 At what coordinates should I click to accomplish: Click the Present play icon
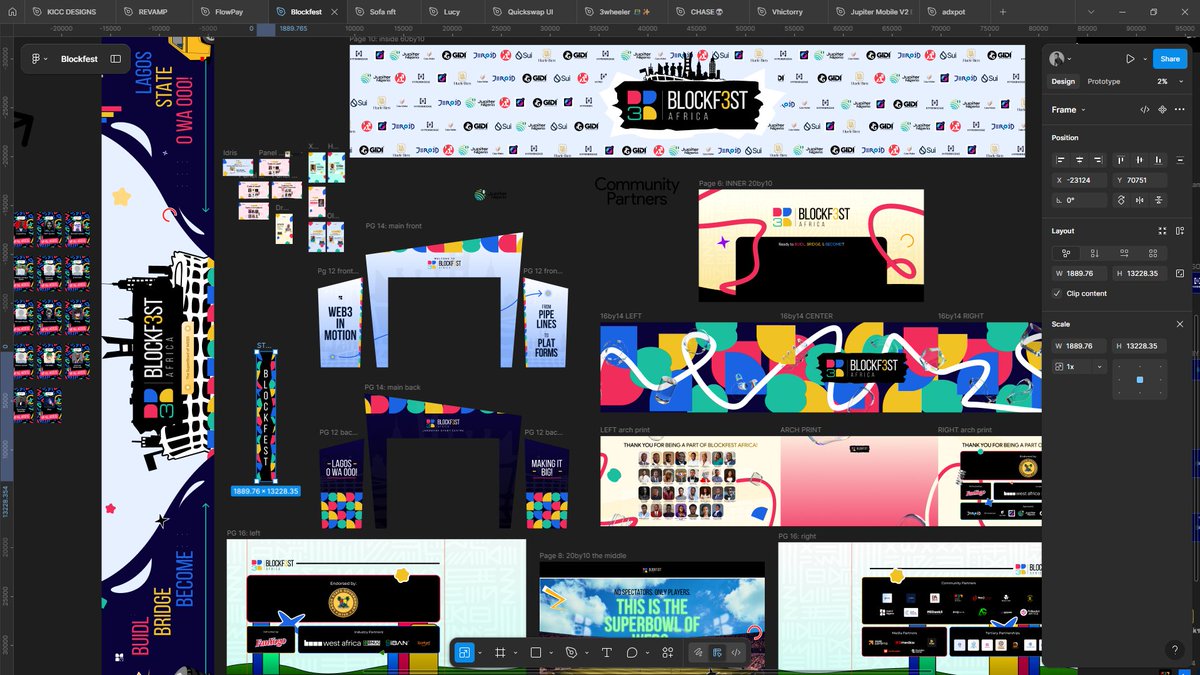(x=1130, y=59)
